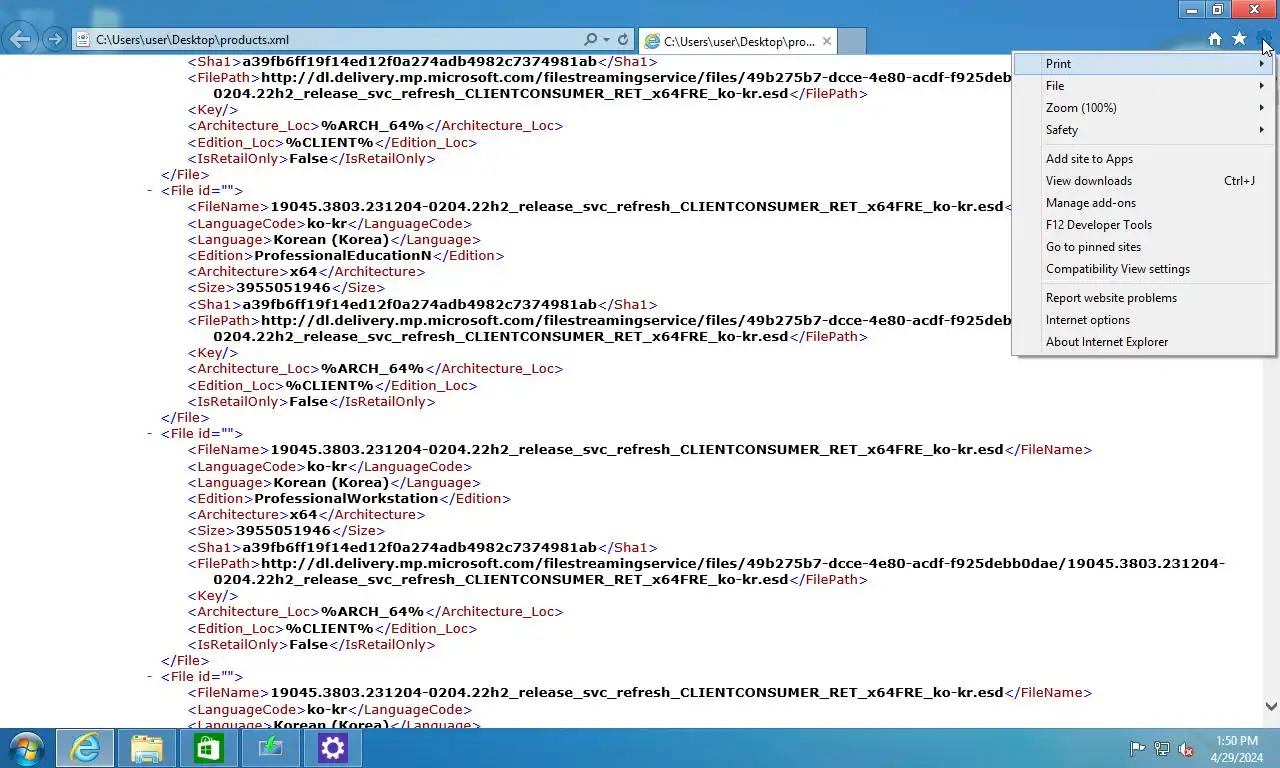1280x768 pixels.
Task: Open About Internet Explorer
Action: click(x=1143, y=341)
